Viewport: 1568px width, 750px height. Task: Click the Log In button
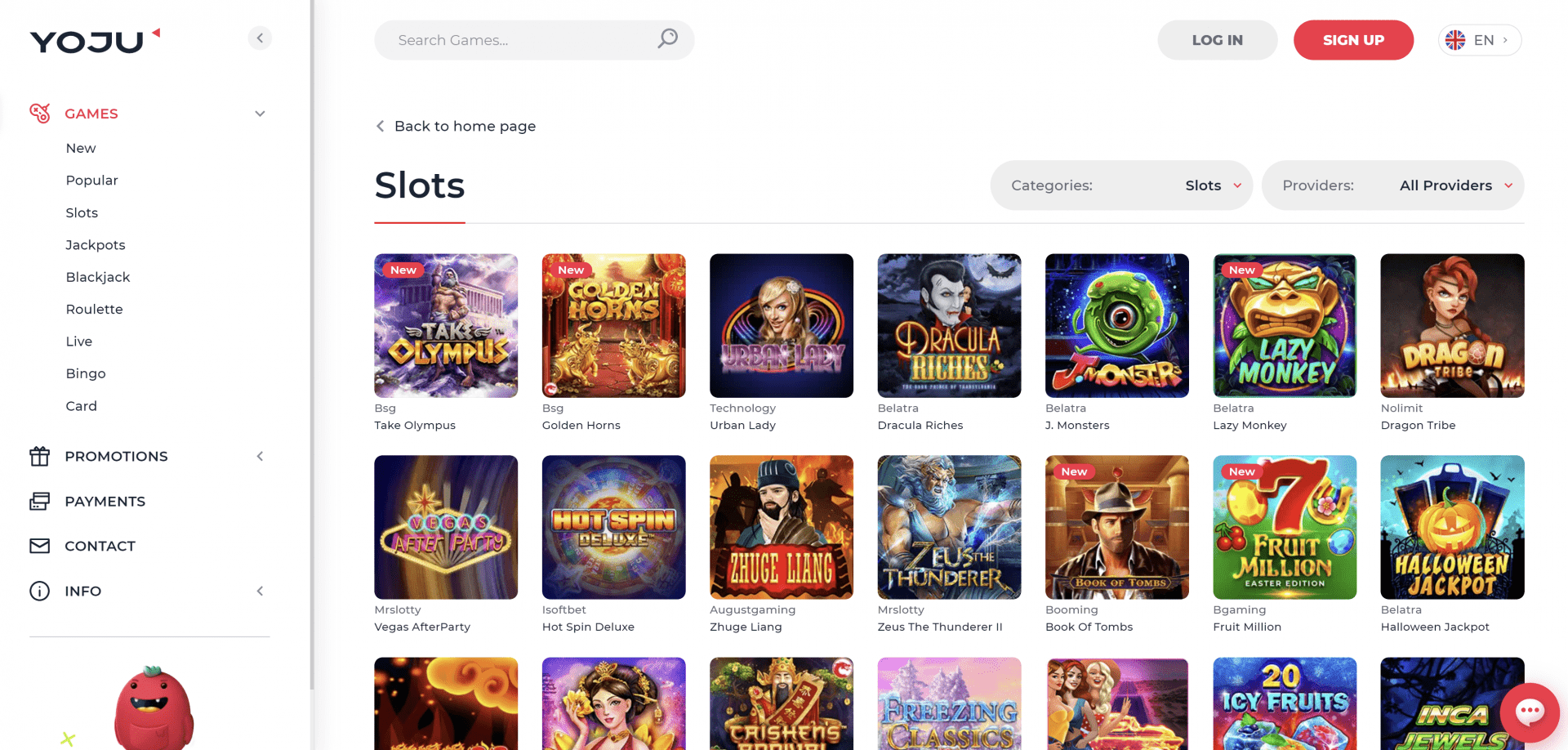pos(1217,40)
